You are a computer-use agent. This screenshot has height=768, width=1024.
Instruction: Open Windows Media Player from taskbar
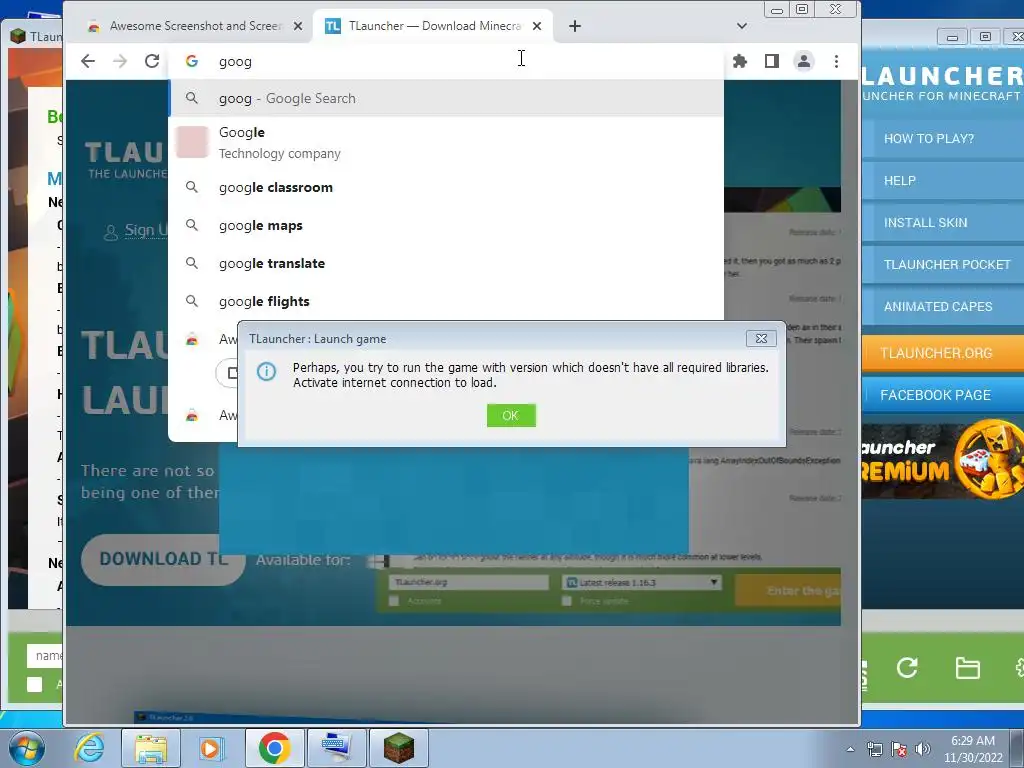tap(210, 748)
